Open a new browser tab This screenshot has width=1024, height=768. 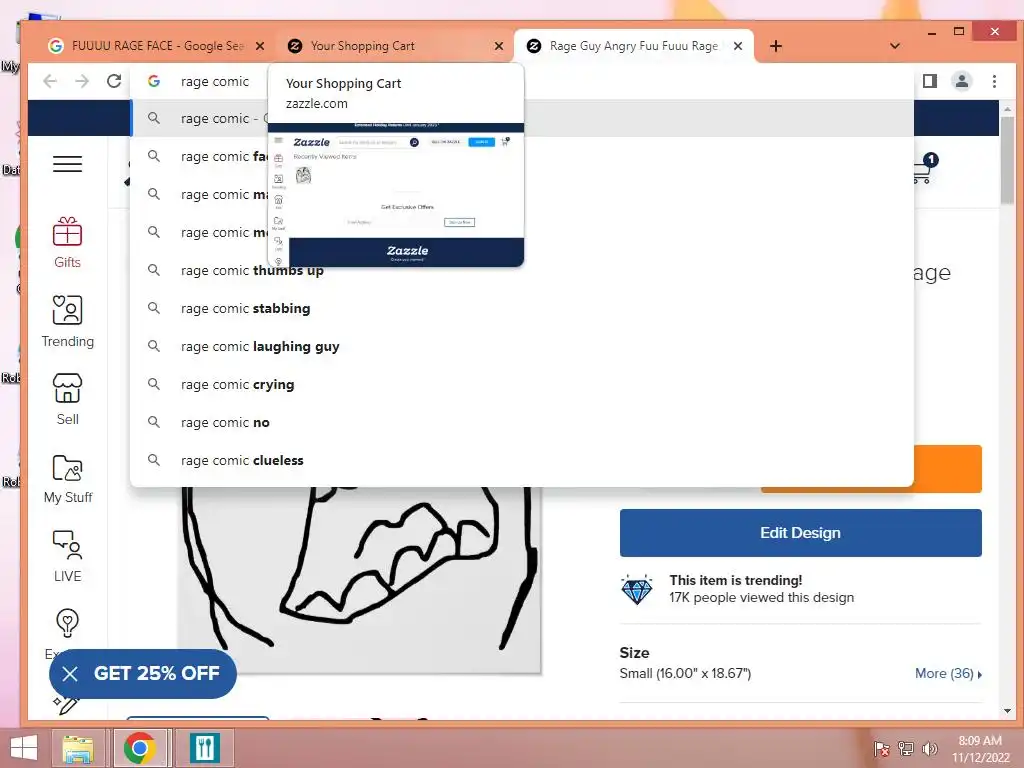tap(775, 46)
